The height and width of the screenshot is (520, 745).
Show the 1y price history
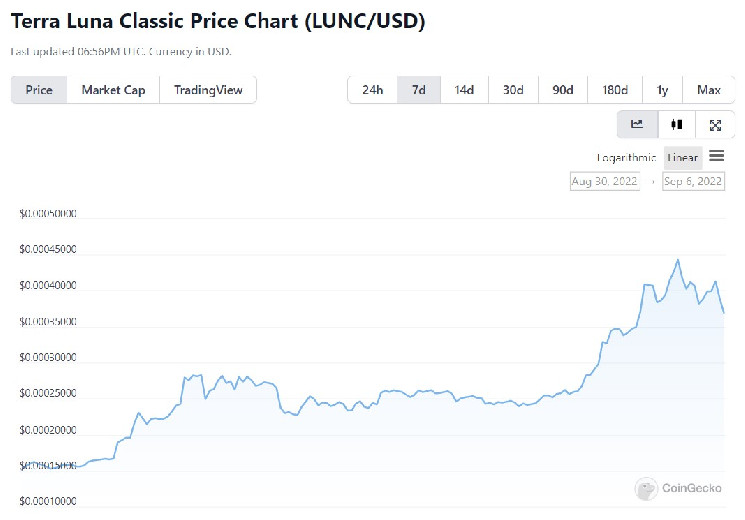662,90
